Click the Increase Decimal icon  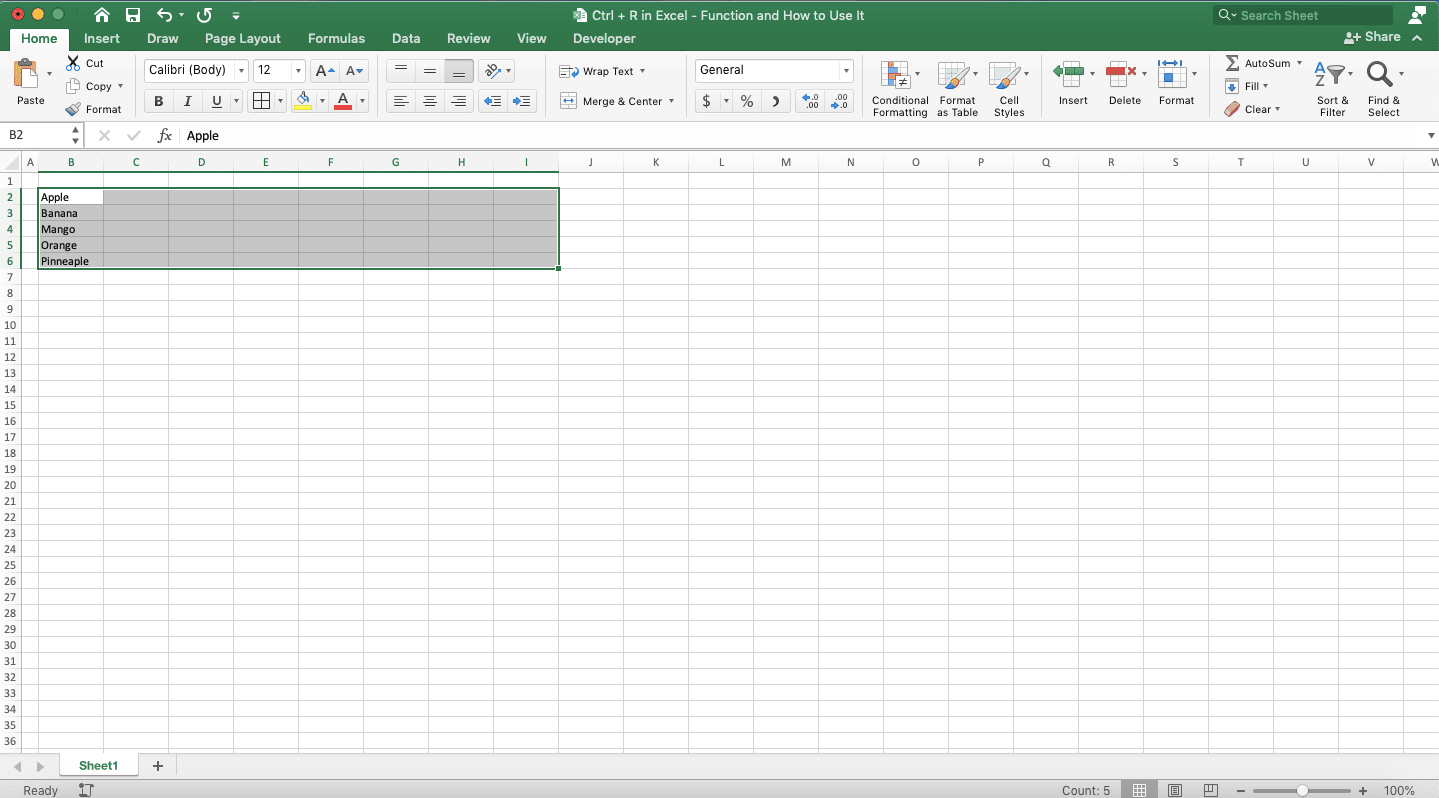click(x=810, y=100)
